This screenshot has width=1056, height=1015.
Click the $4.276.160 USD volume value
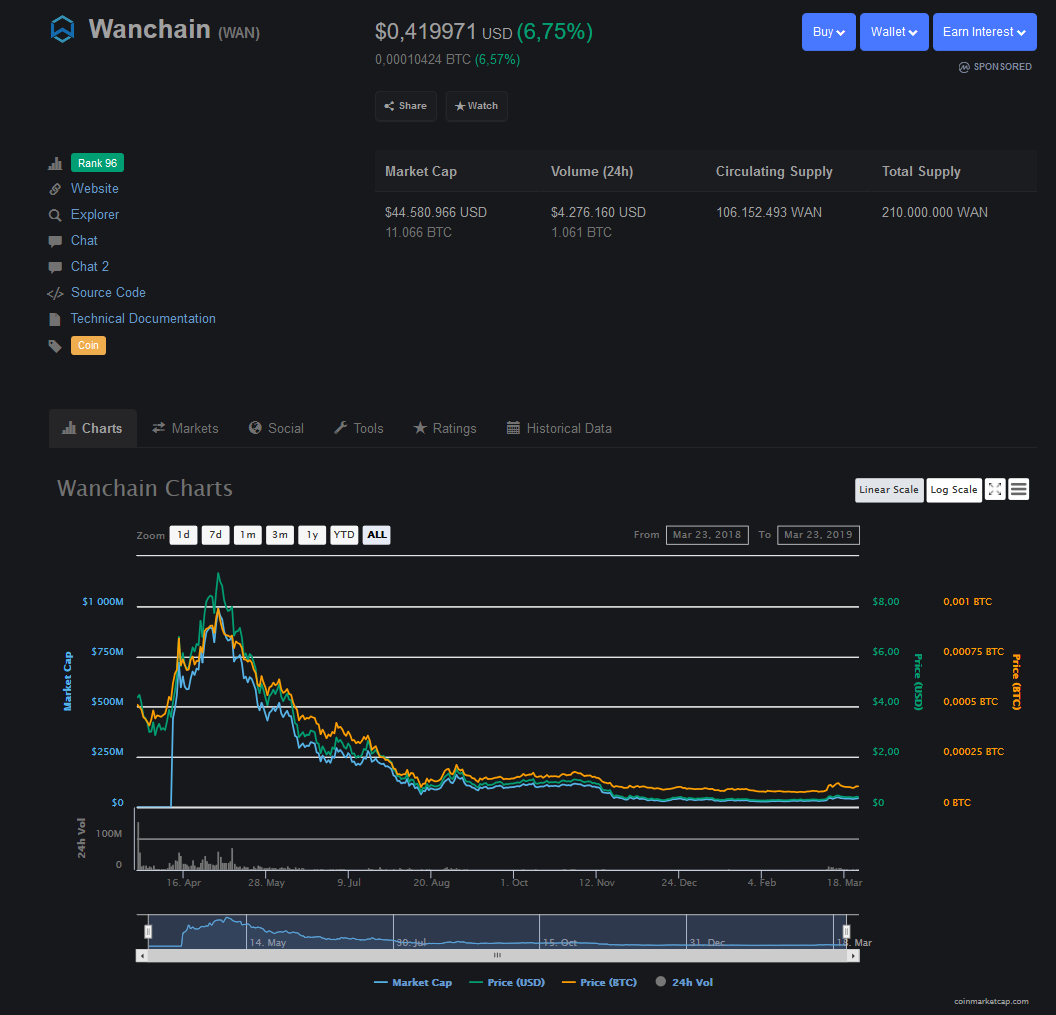598,213
